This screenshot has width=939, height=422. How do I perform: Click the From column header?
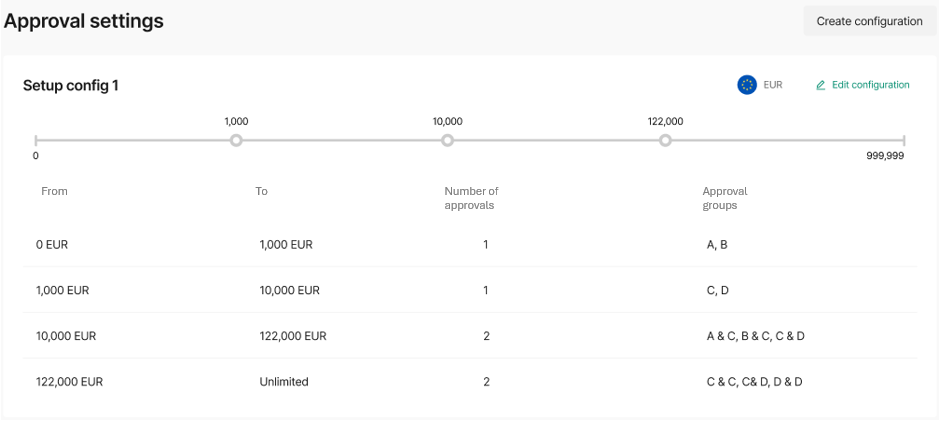click(54, 191)
